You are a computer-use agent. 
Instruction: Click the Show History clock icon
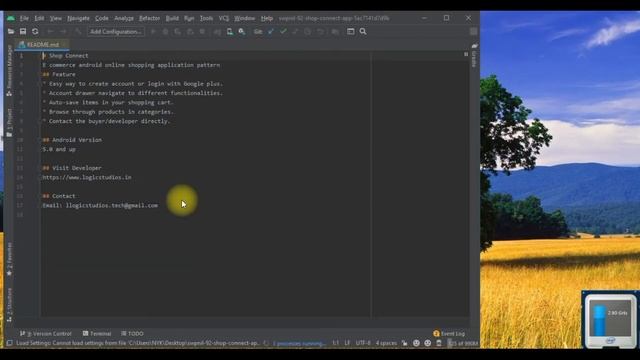coord(307,31)
